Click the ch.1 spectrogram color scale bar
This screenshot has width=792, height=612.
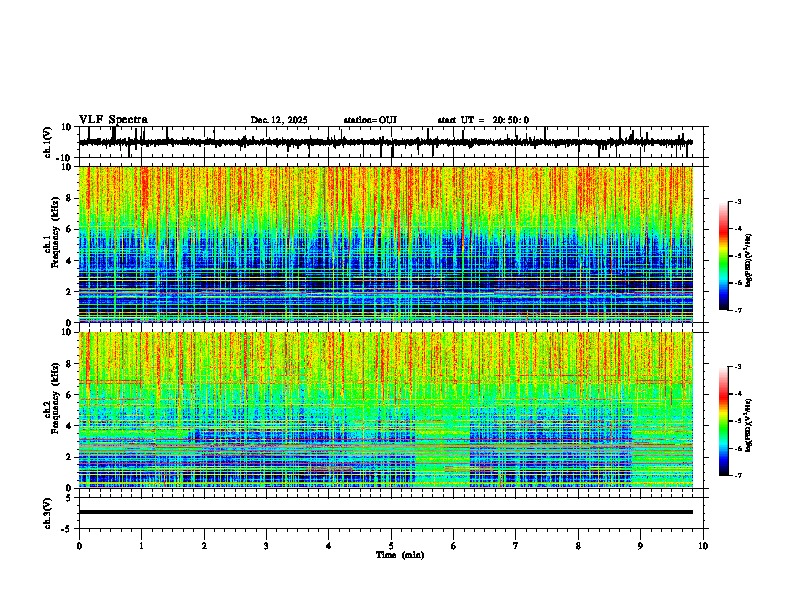point(724,256)
